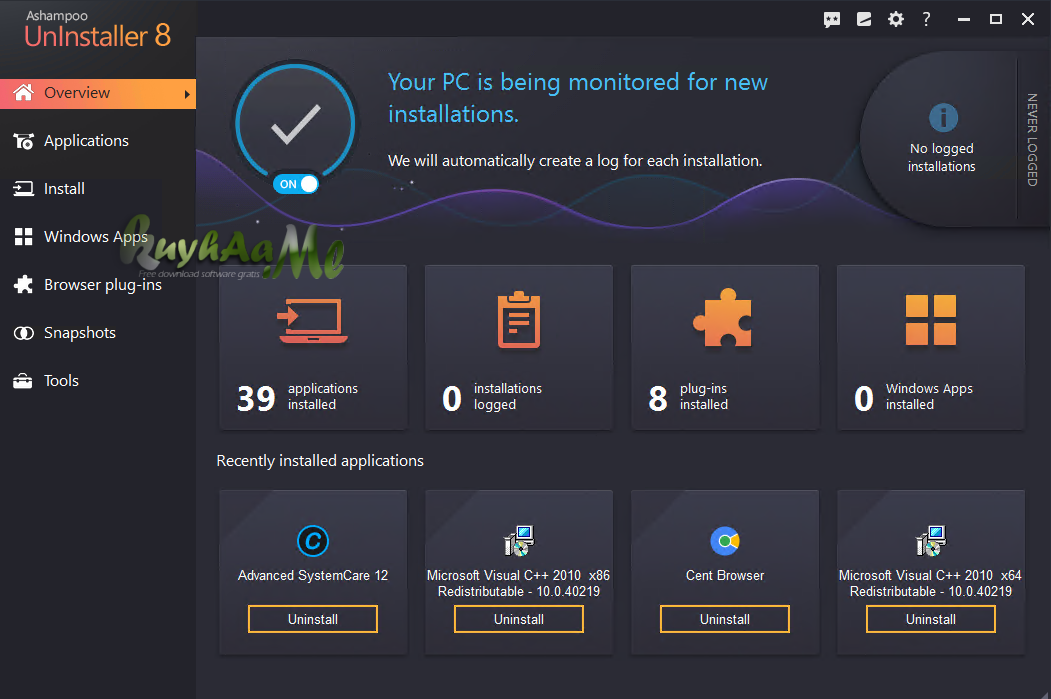
Task: Open the 0 Windows Apps installed tile
Action: tap(930, 347)
